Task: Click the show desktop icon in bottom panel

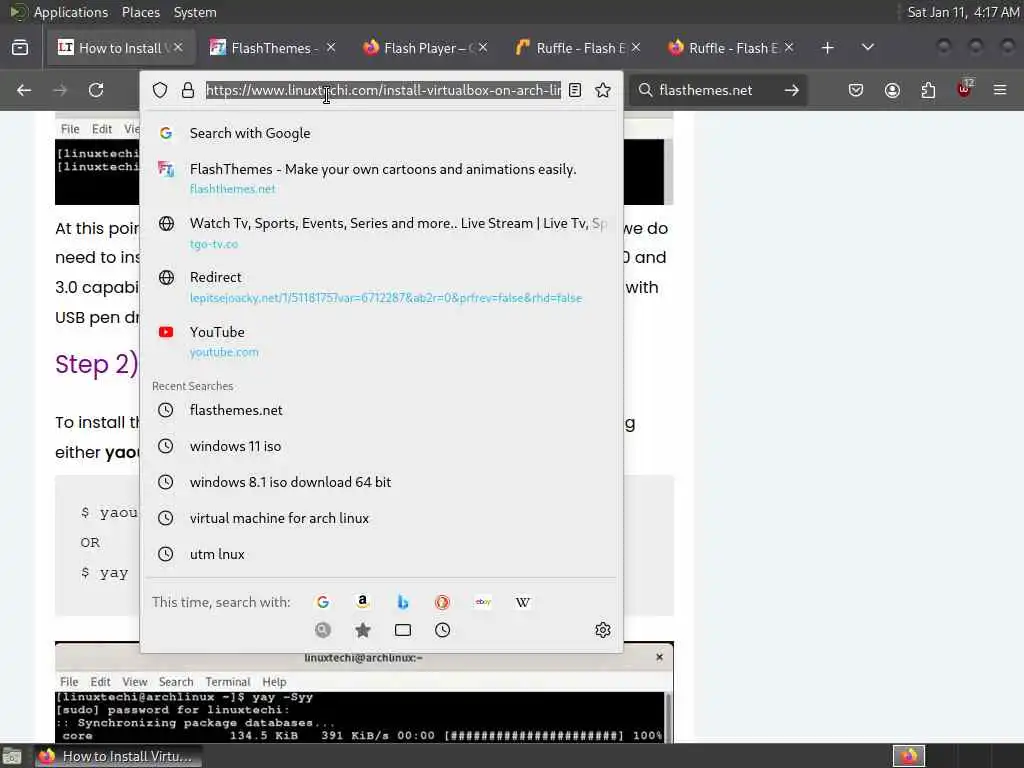Action: point(12,756)
